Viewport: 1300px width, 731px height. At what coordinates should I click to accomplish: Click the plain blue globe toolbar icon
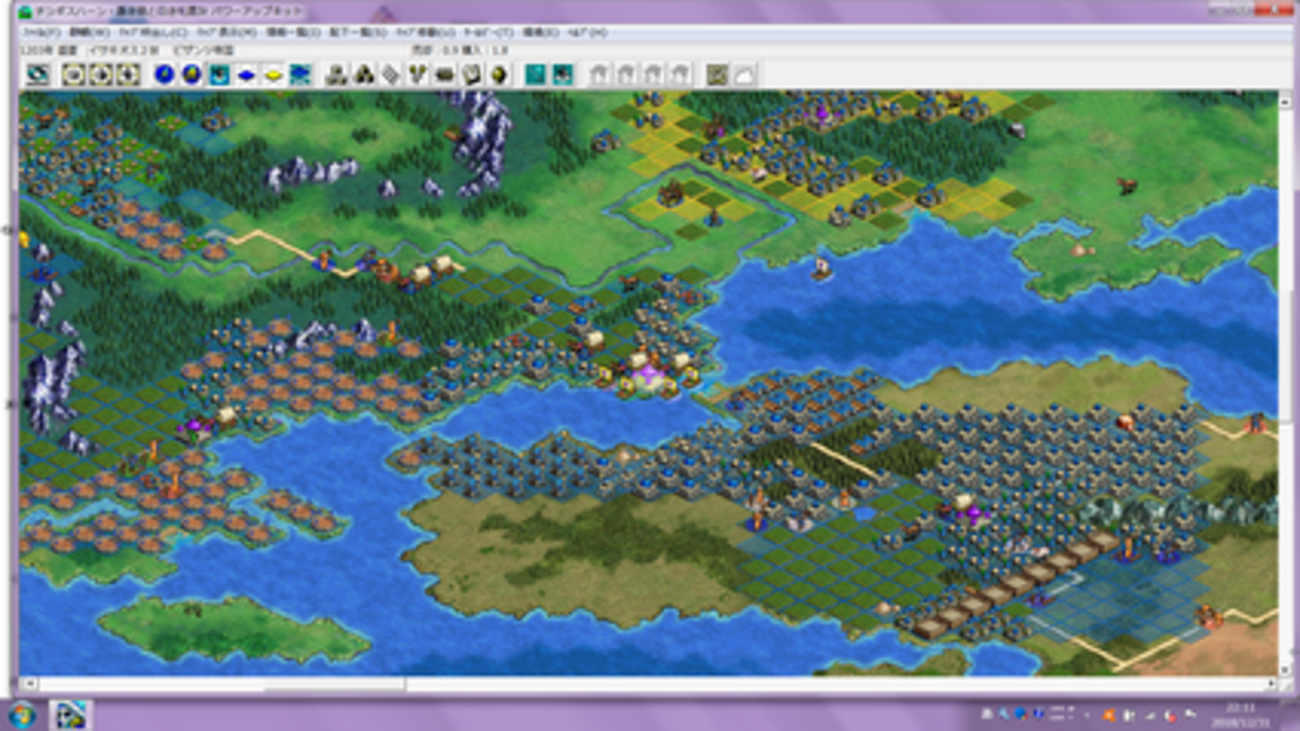click(164, 74)
